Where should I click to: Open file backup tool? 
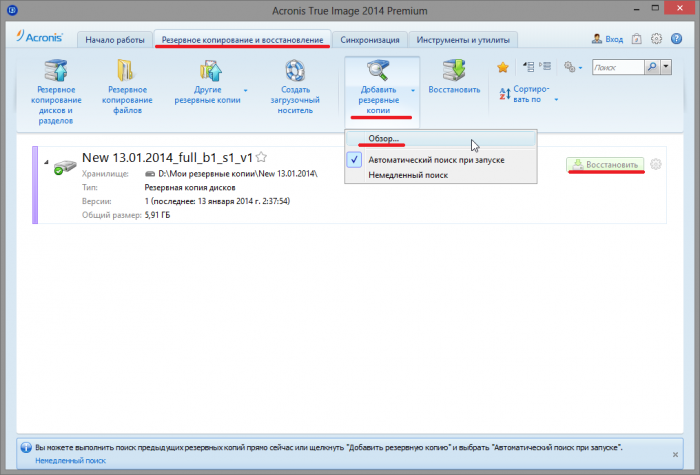click(127, 87)
